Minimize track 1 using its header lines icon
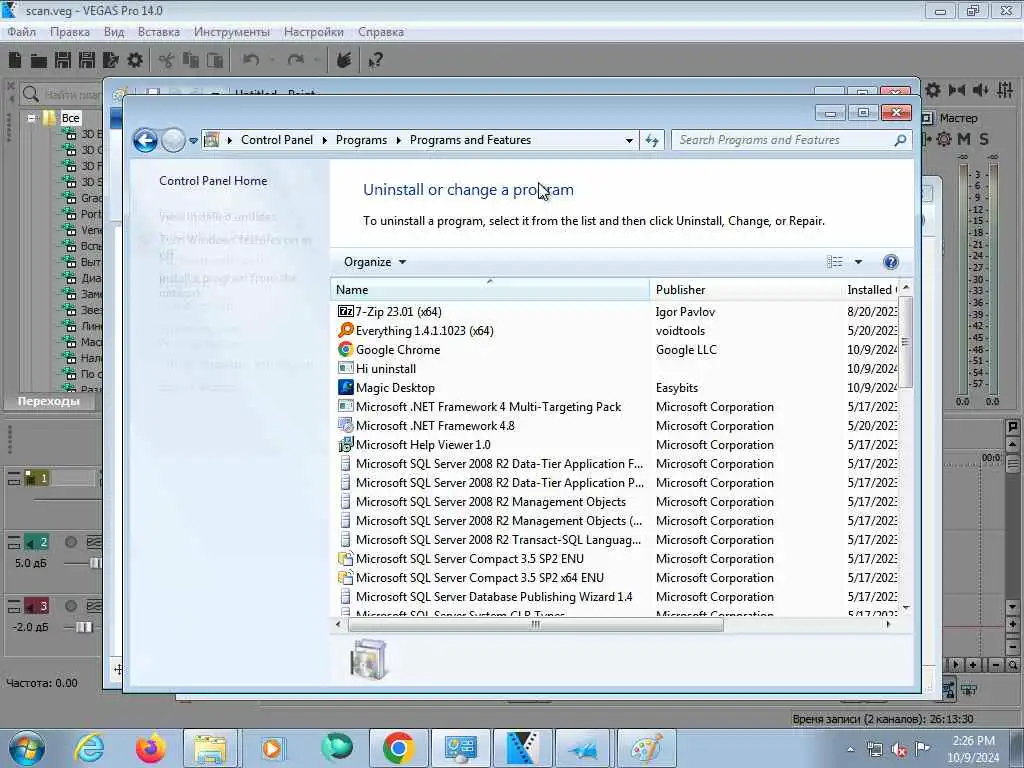This screenshot has height=768, width=1024. [x=14, y=479]
